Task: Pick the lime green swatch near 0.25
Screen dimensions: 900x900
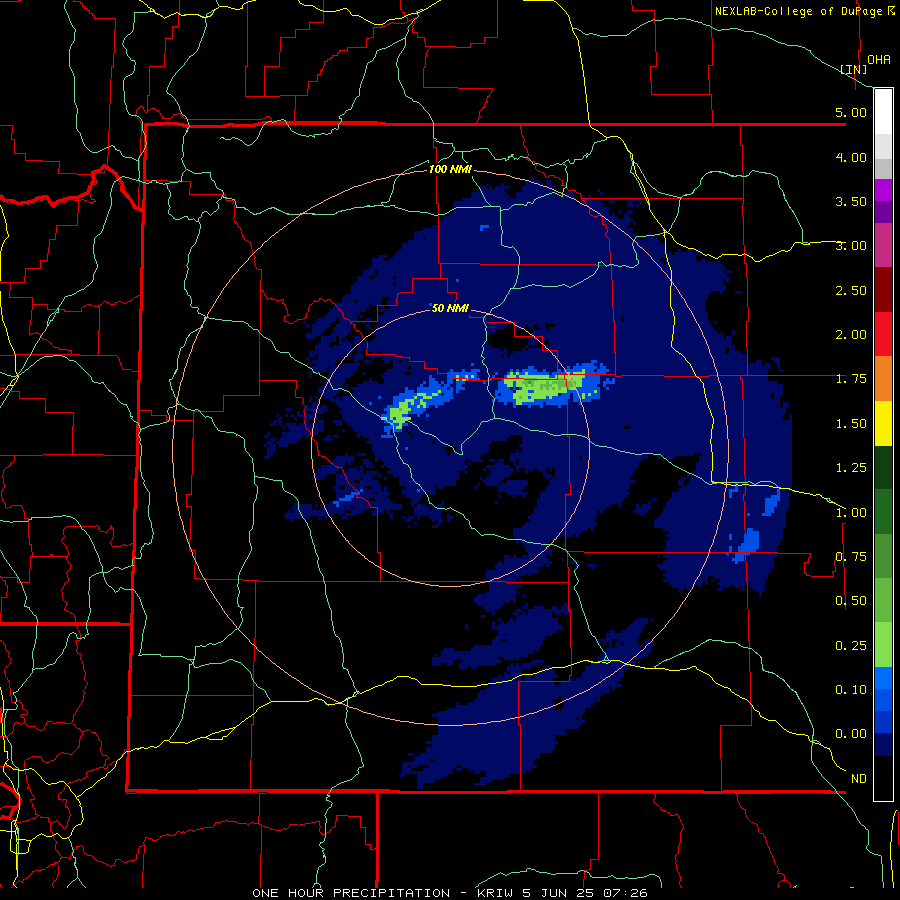Action: click(883, 645)
